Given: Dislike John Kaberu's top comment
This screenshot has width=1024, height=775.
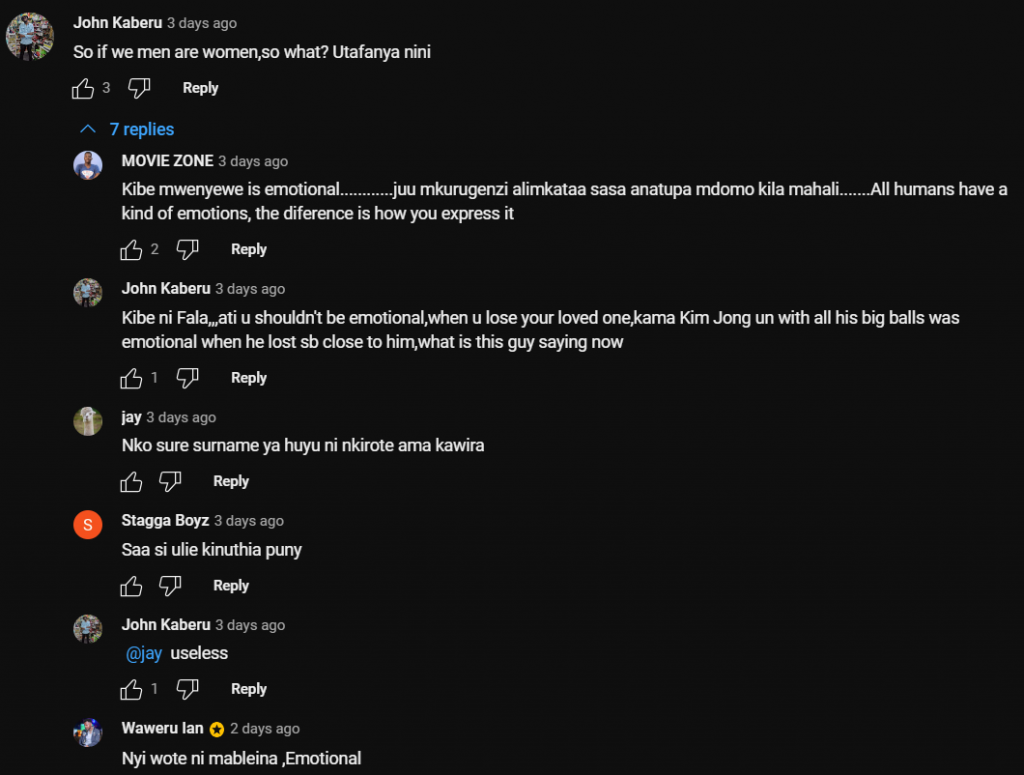Looking at the screenshot, I should coord(139,89).
